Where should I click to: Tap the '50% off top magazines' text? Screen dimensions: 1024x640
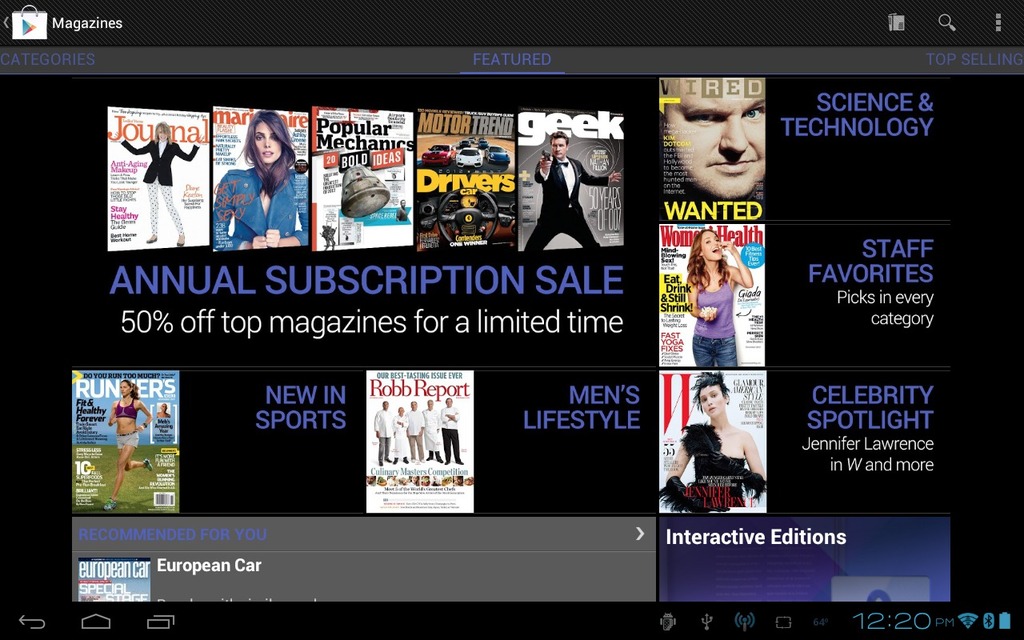coord(372,322)
